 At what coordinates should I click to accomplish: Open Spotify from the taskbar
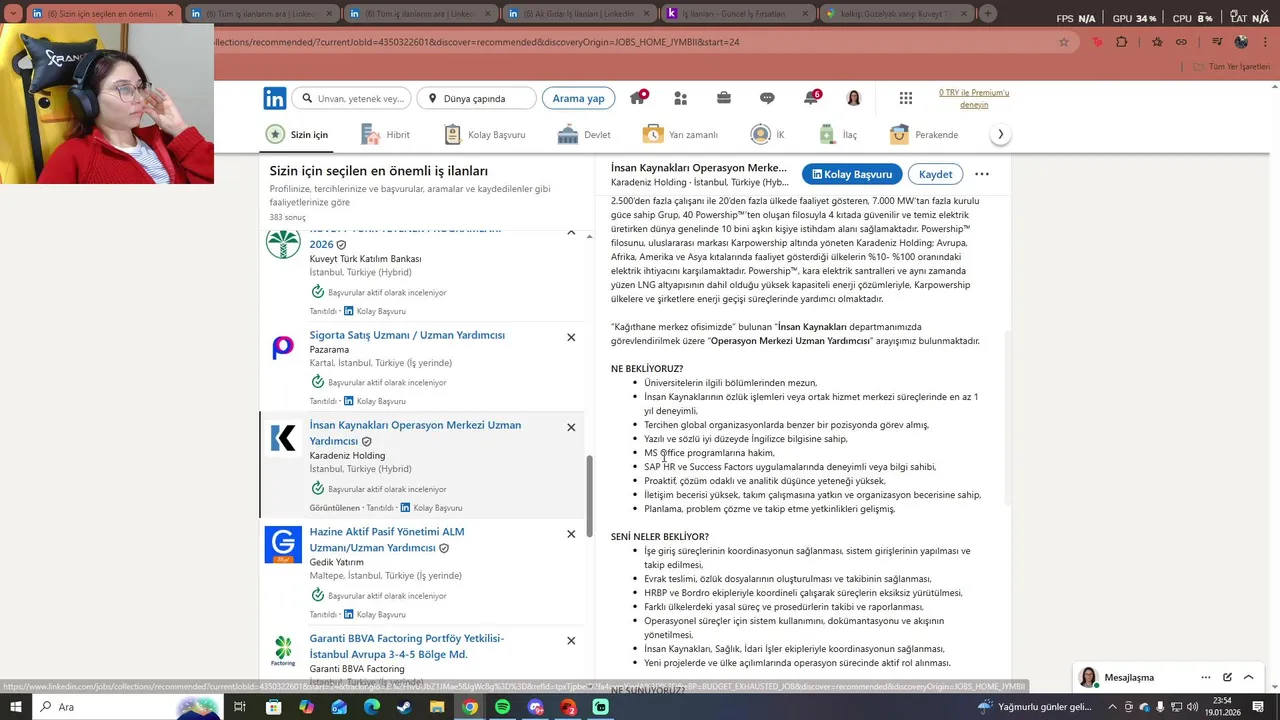[503, 707]
